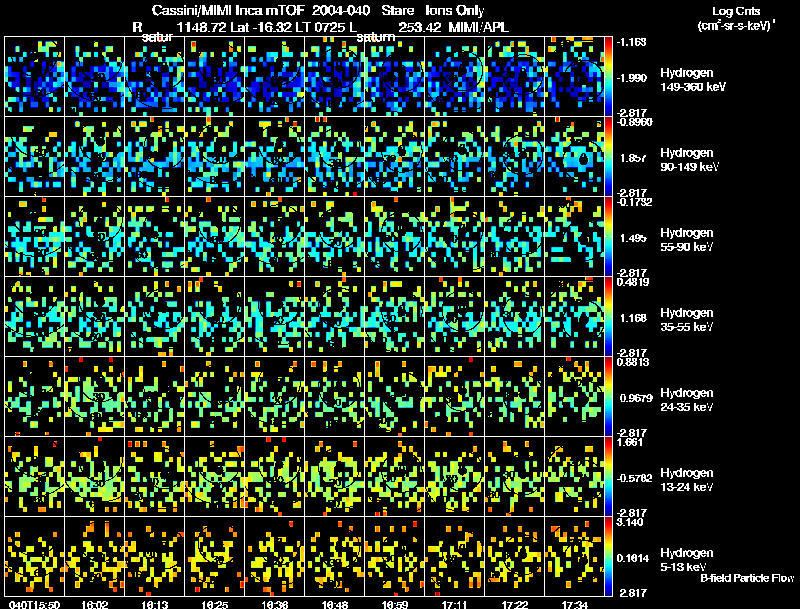Click the '16:25' time label

(215, 604)
